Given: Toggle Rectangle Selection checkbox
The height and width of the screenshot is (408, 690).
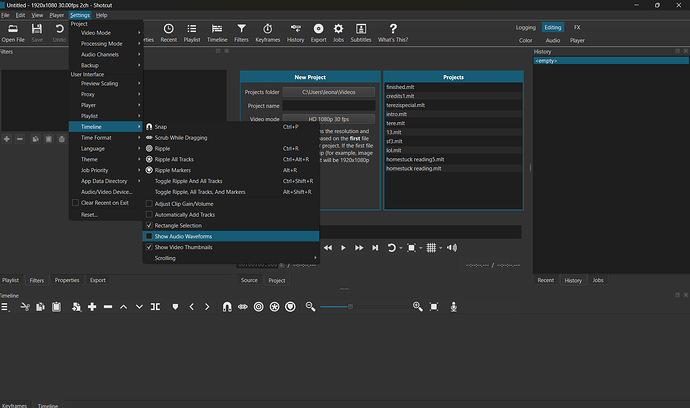Looking at the screenshot, I should pos(149,225).
